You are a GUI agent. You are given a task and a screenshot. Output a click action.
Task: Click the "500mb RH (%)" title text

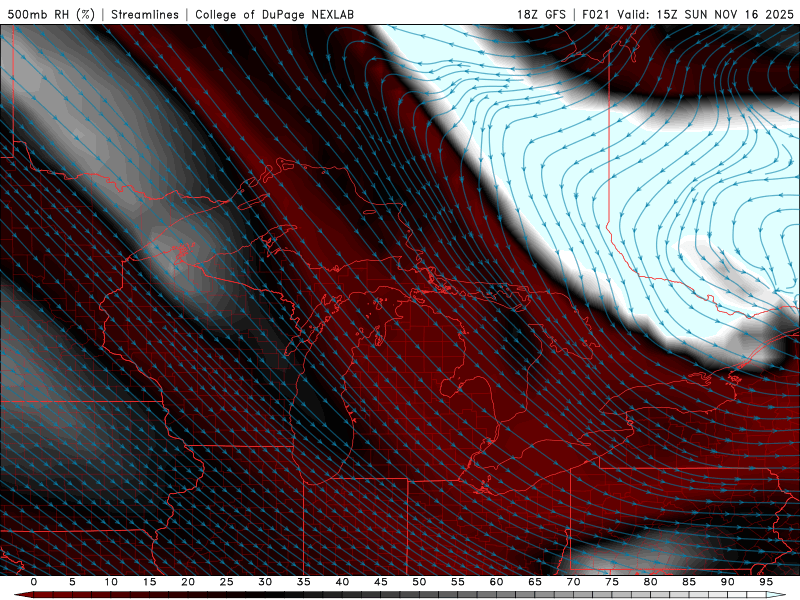pyautogui.click(x=51, y=14)
